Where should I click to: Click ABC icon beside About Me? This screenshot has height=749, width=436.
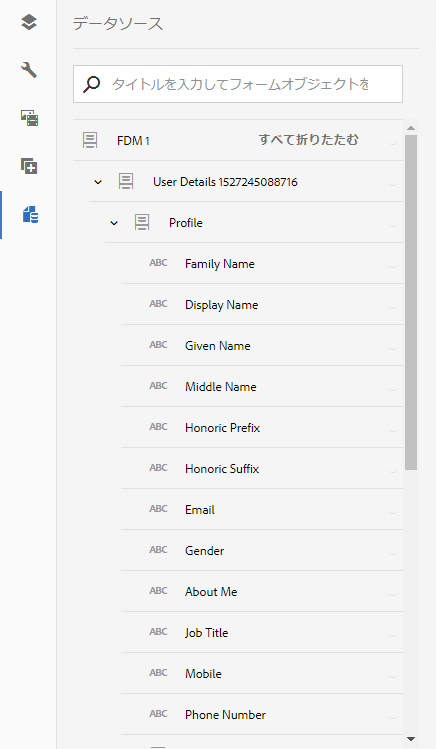click(x=159, y=591)
